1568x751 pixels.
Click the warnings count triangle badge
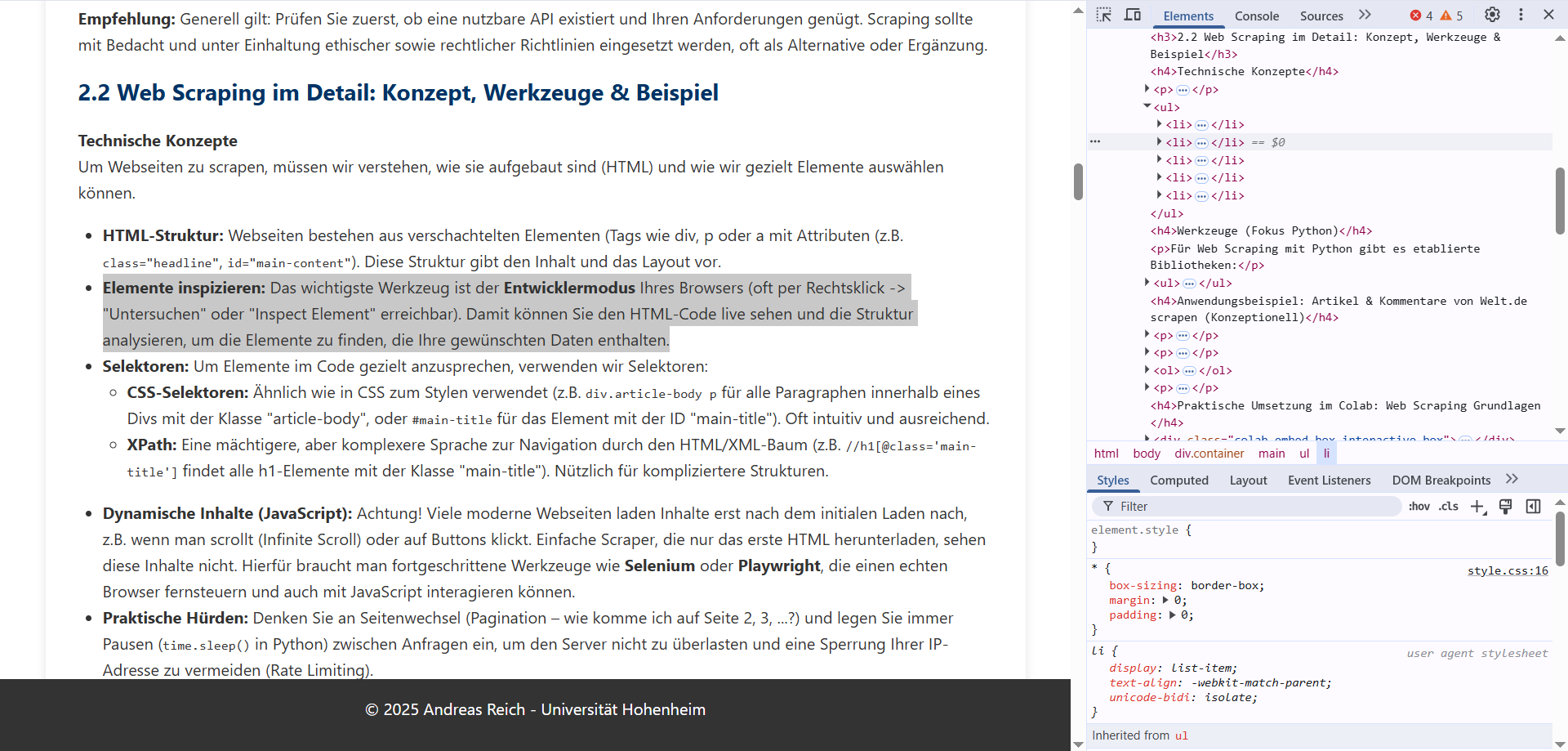pyautogui.click(x=1452, y=16)
